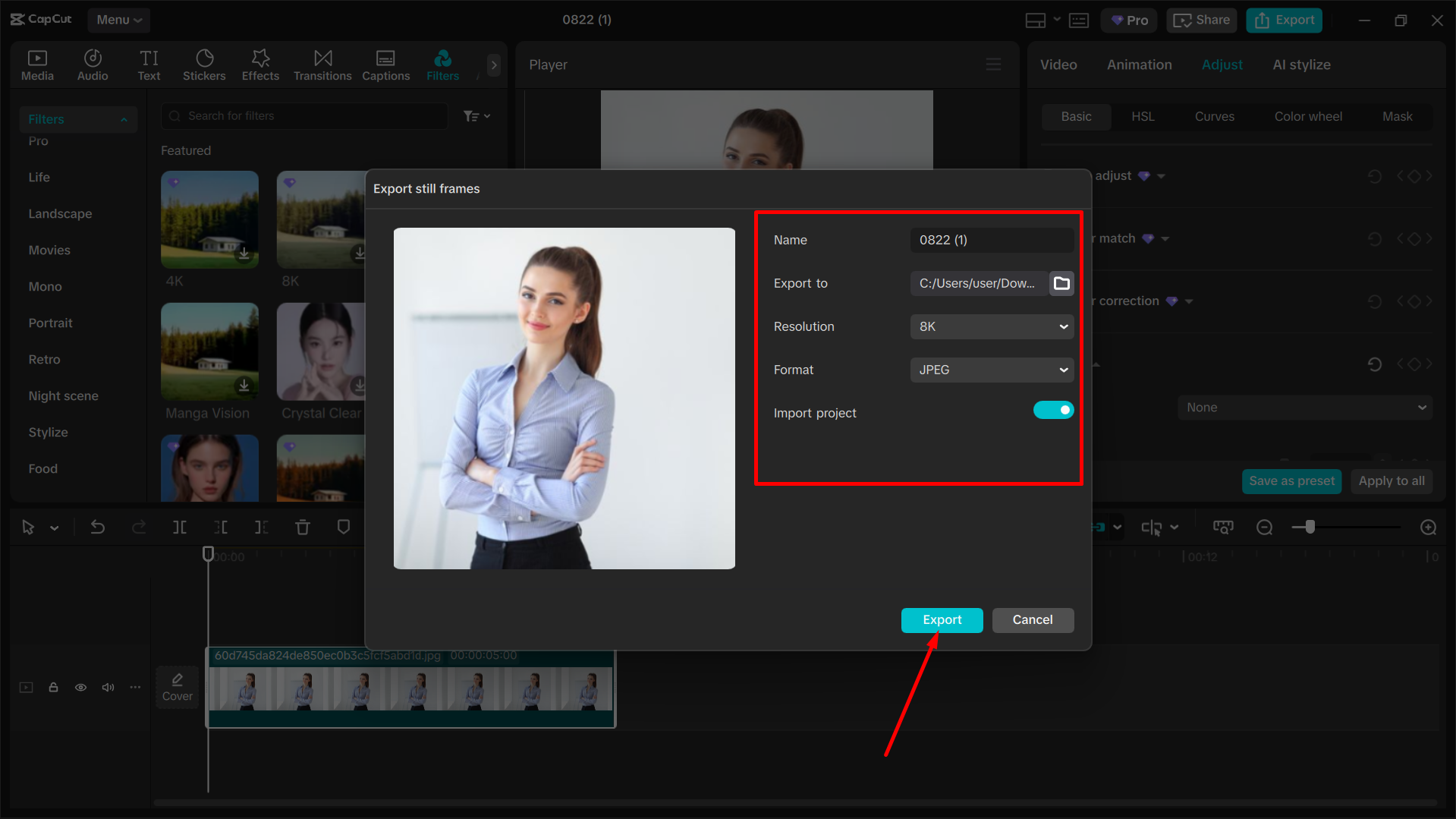Click the Apply to all button
Image resolution: width=1456 pixels, height=819 pixels.
coord(1392,480)
